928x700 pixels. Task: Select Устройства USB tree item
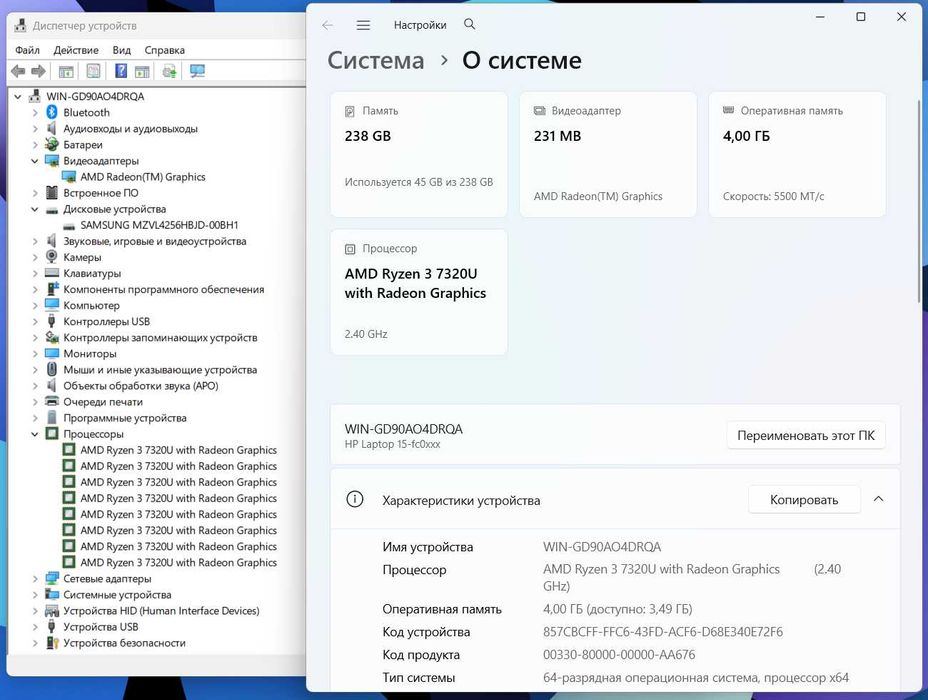pos(101,627)
